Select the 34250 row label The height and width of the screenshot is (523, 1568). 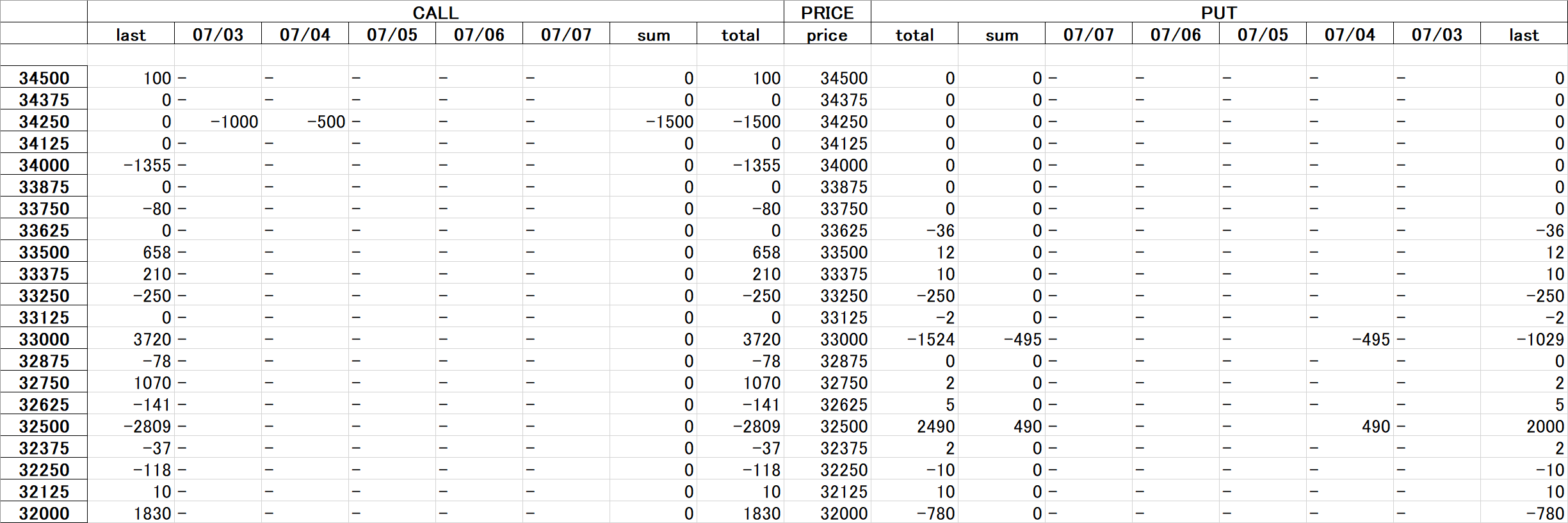pyautogui.click(x=44, y=121)
